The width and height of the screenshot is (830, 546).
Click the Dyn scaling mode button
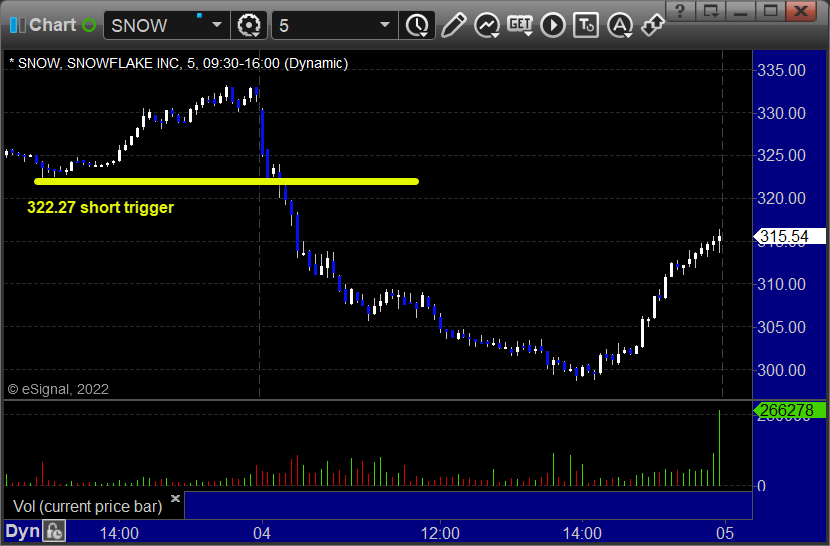coord(23,531)
